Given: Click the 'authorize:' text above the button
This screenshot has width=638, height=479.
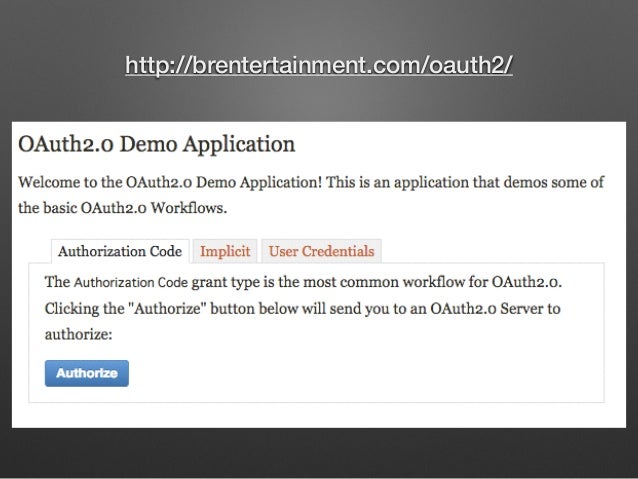Looking at the screenshot, I should (78, 335).
